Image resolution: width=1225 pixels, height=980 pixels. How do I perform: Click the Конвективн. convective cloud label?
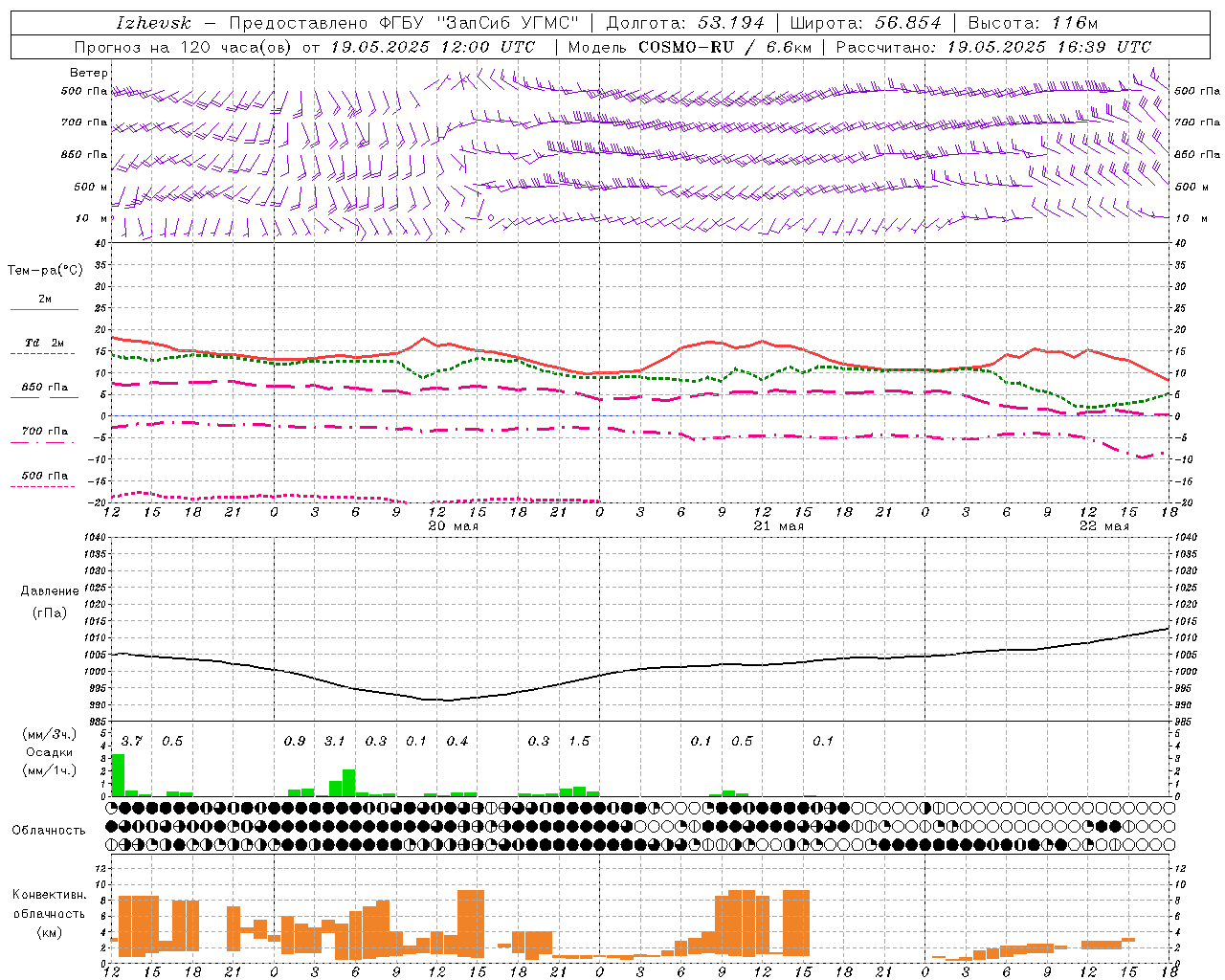[49, 895]
